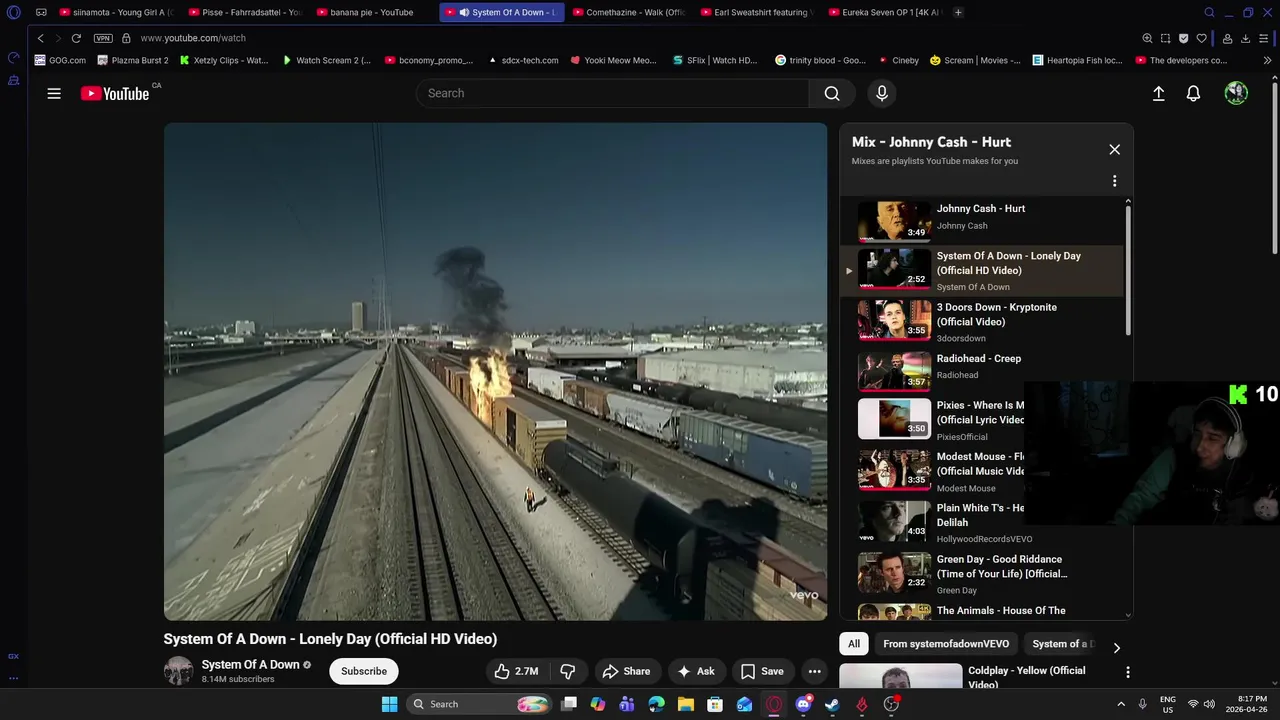The image size is (1280, 720).
Task: Like the video (2.7M thumbs up)
Action: (517, 671)
